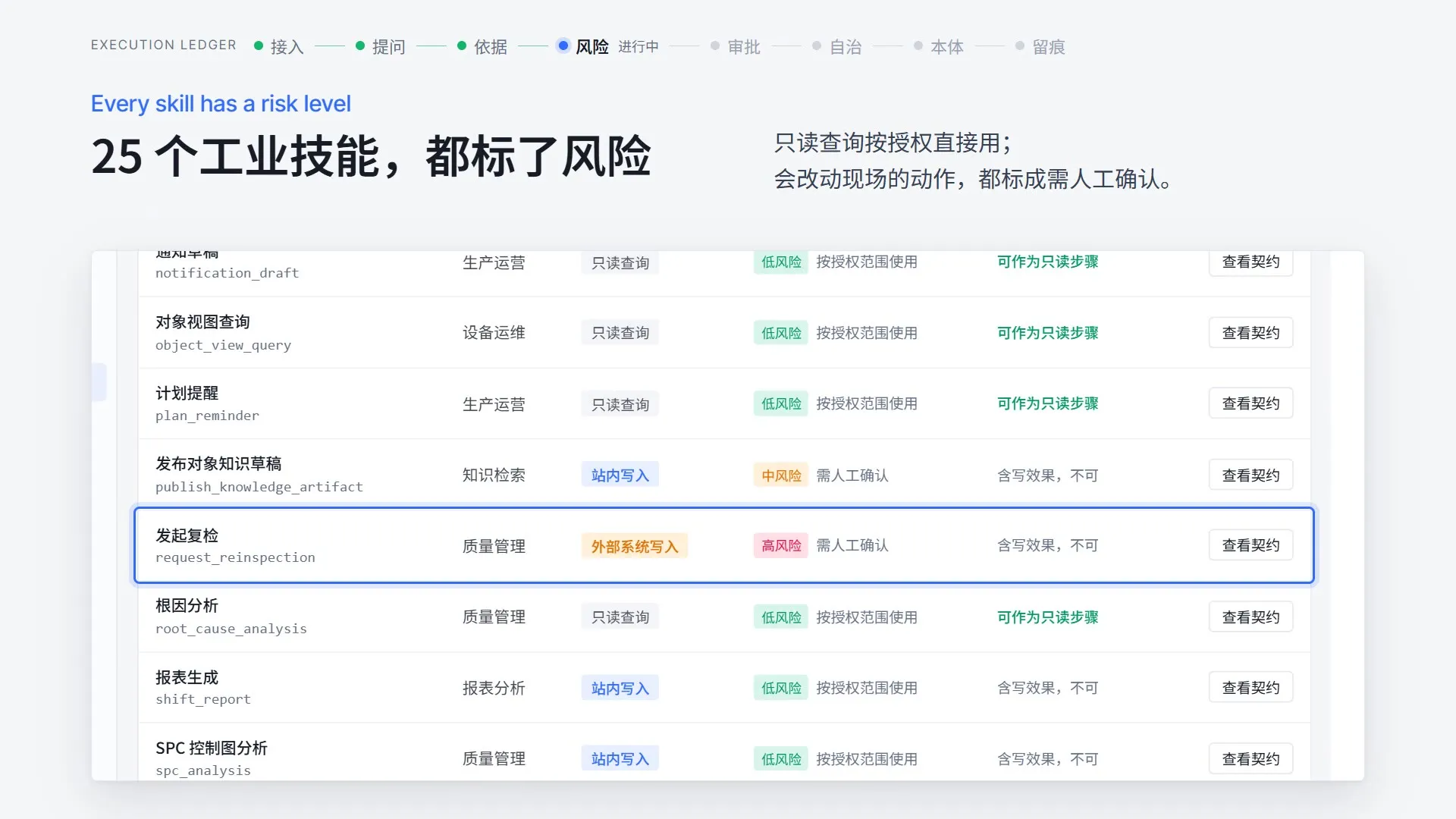Click the 对象视图查询 skill name
1456x819 pixels.
[202, 322]
